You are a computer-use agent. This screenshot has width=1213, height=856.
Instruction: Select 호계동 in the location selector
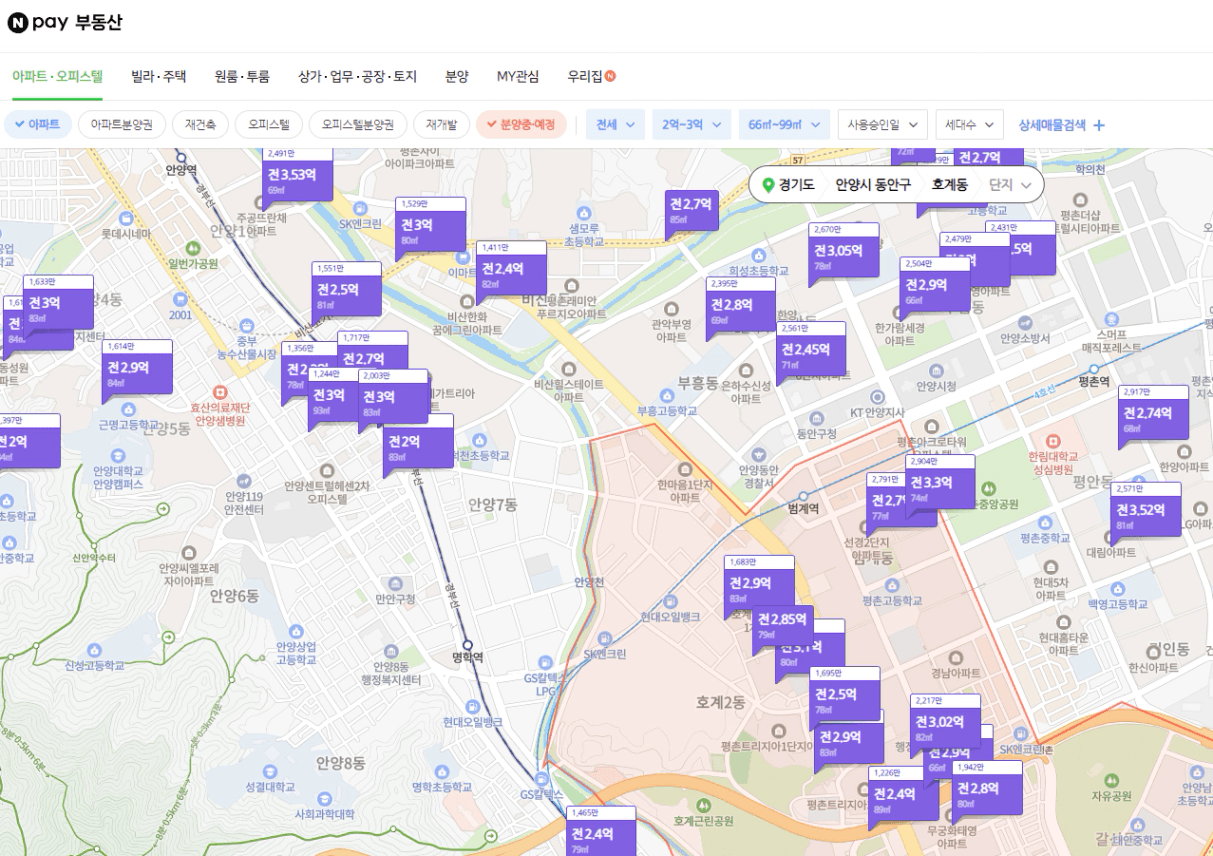tap(949, 185)
